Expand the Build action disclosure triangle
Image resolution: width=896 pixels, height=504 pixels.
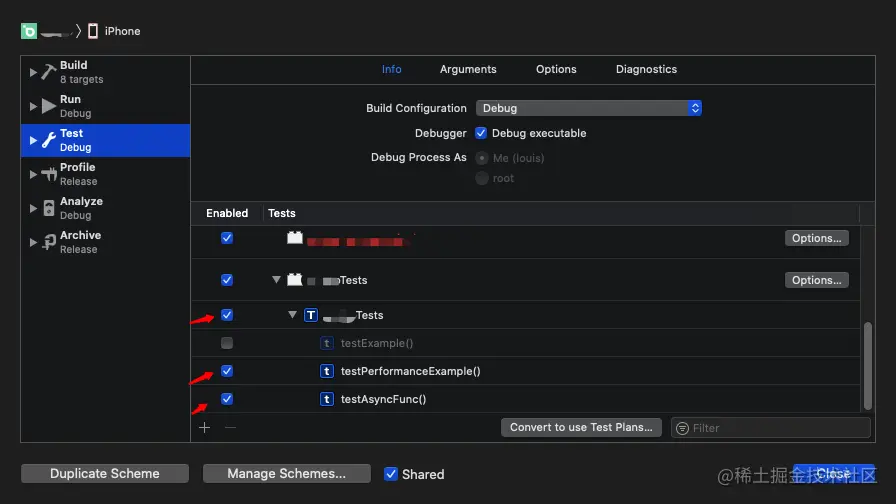[x=33, y=72]
